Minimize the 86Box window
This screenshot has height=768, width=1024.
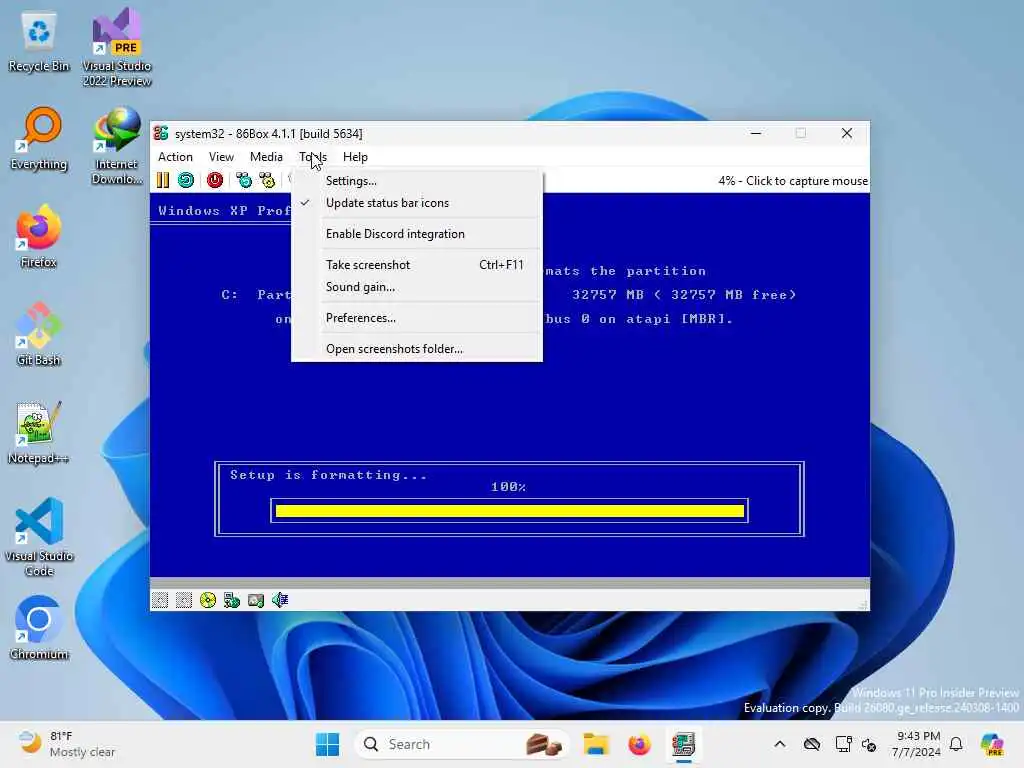point(756,133)
